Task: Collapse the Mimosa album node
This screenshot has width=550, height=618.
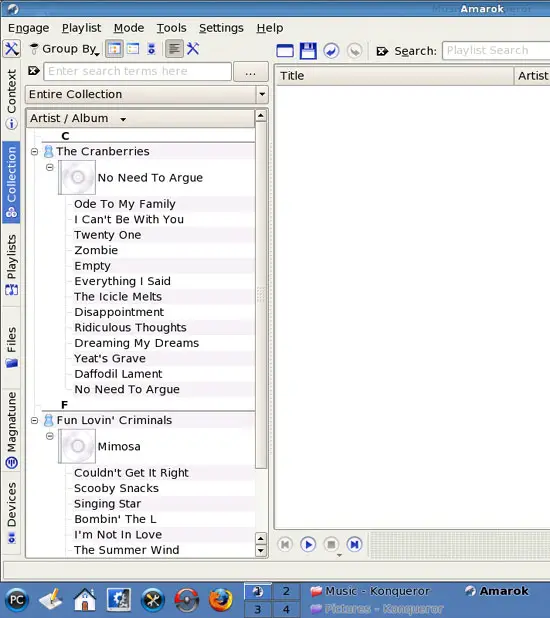Action: pyautogui.click(x=50, y=436)
